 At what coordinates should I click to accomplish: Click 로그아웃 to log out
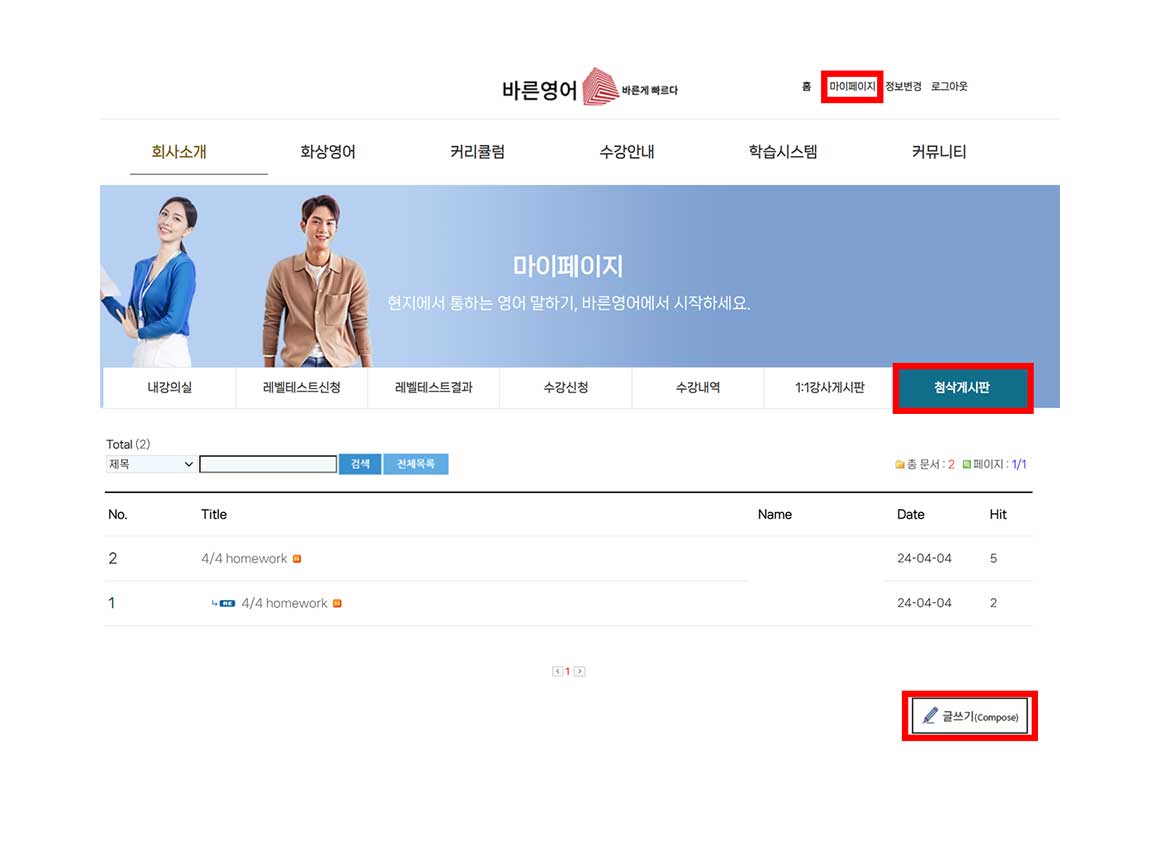[949, 87]
